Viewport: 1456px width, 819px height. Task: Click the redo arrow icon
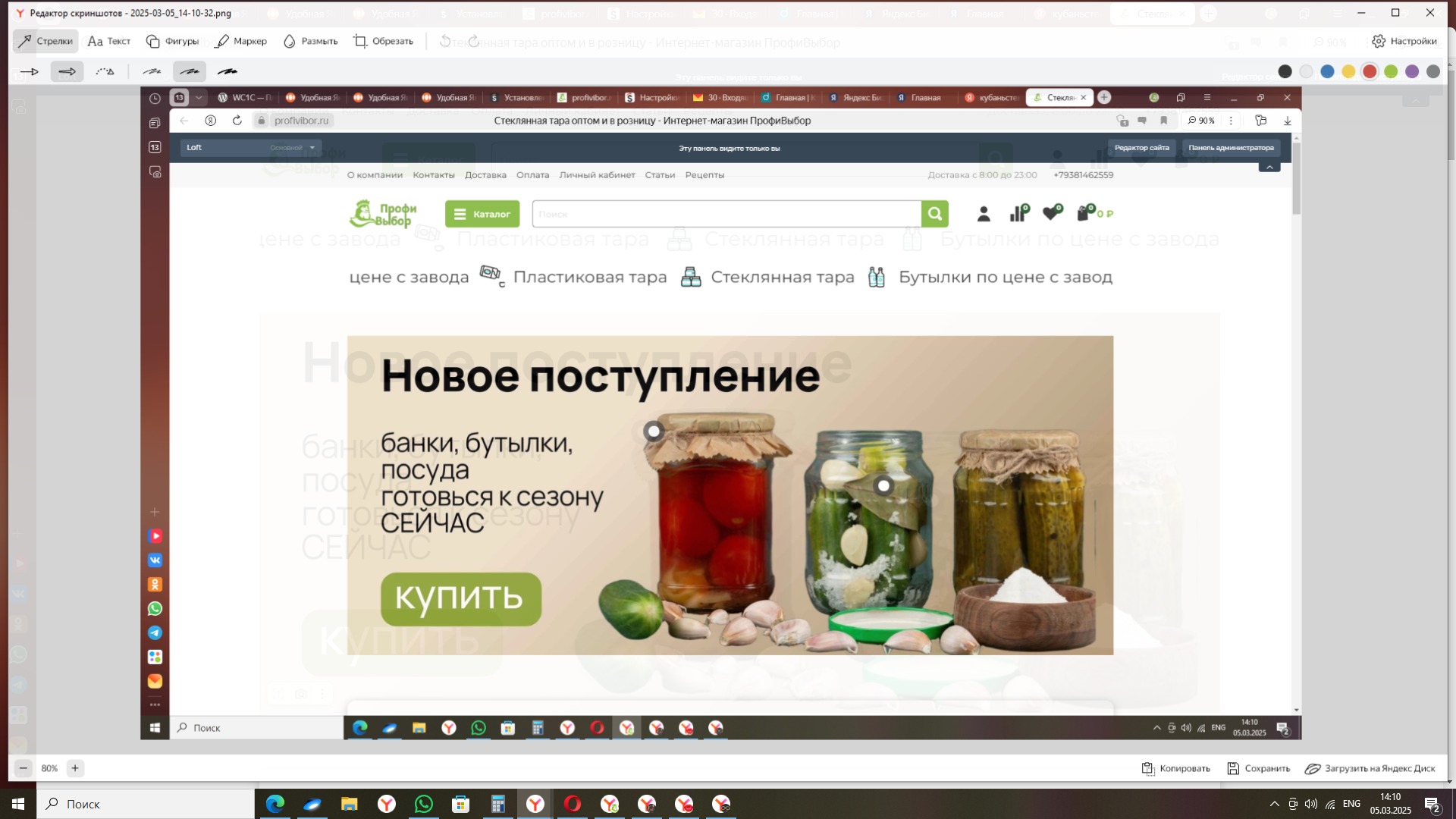(x=474, y=41)
